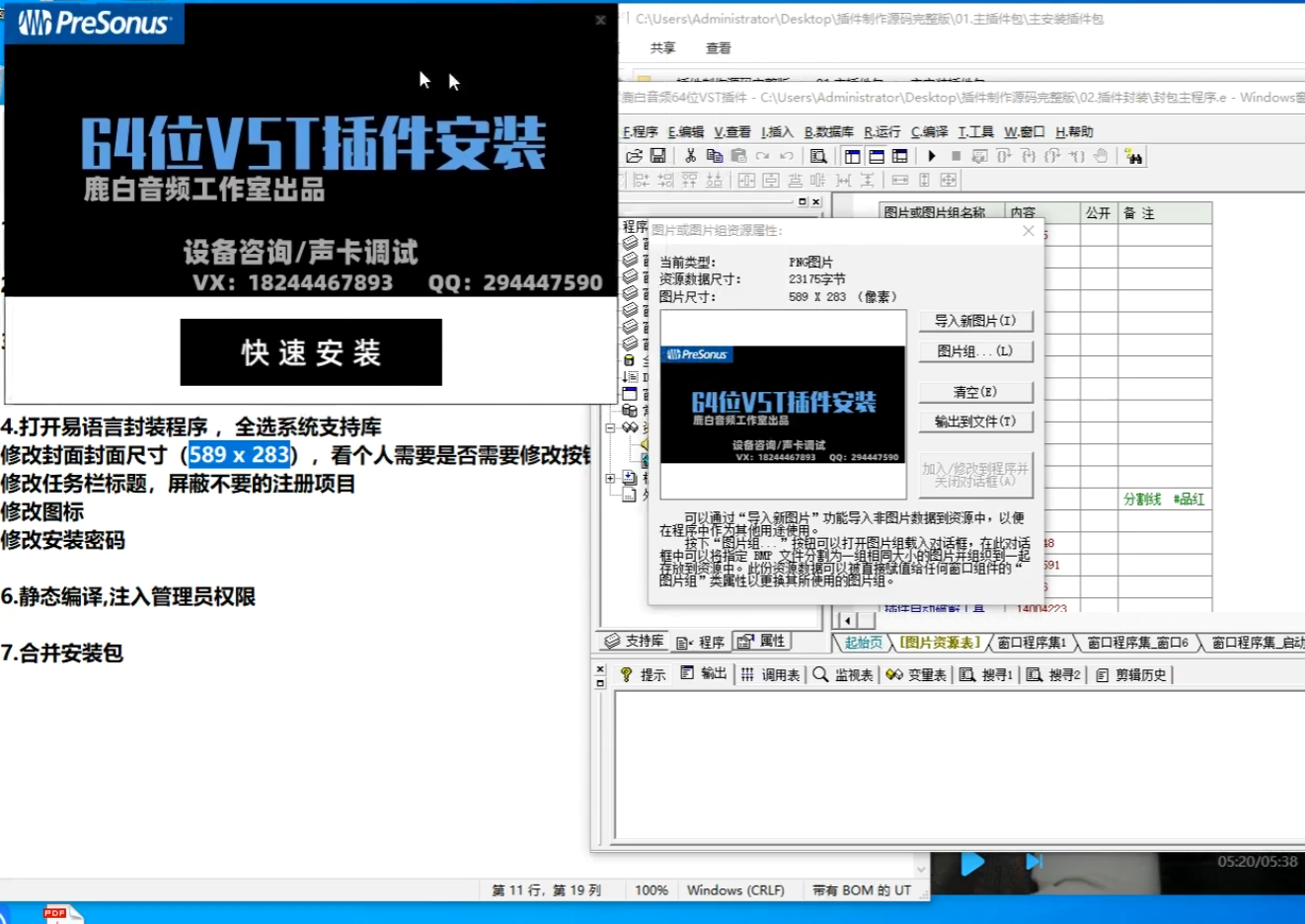This screenshot has height=924, width=1305.
Task: Click the 快速安装 install button
Action: 311,352
